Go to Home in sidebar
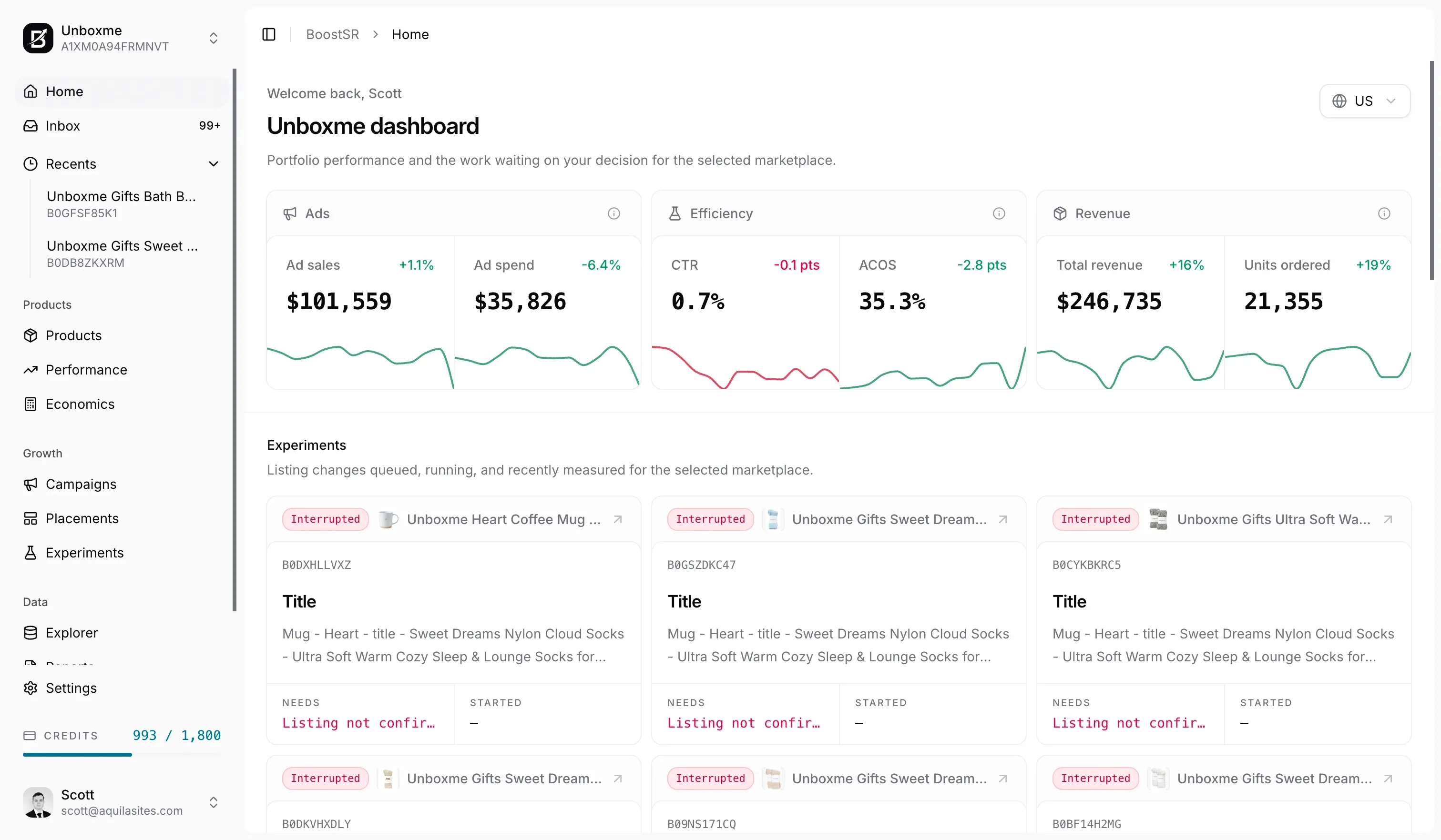 tap(121, 91)
